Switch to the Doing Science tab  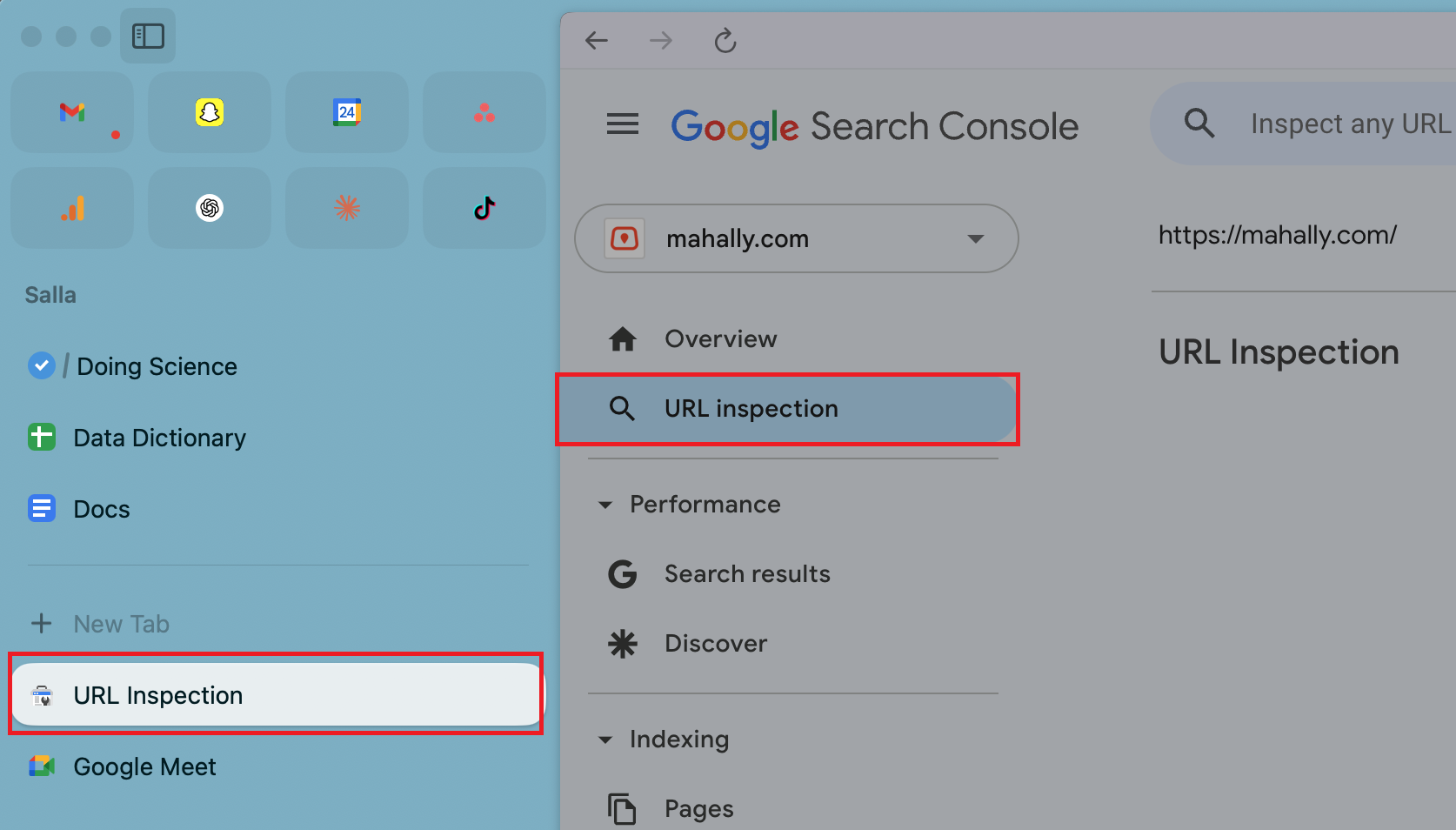pyautogui.click(x=157, y=366)
